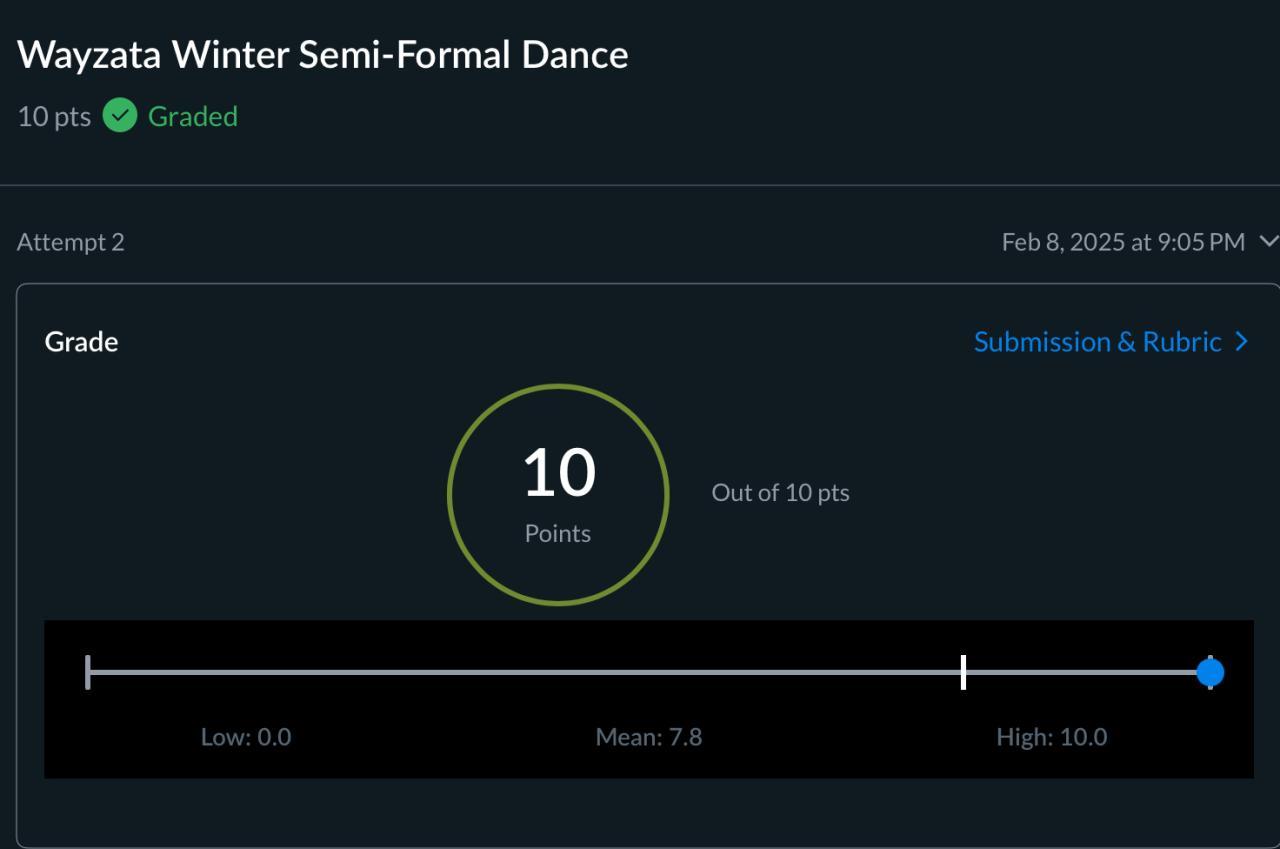Click the large 10 score number
This screenshot has width=1280, height=849.
click(558, 473)
